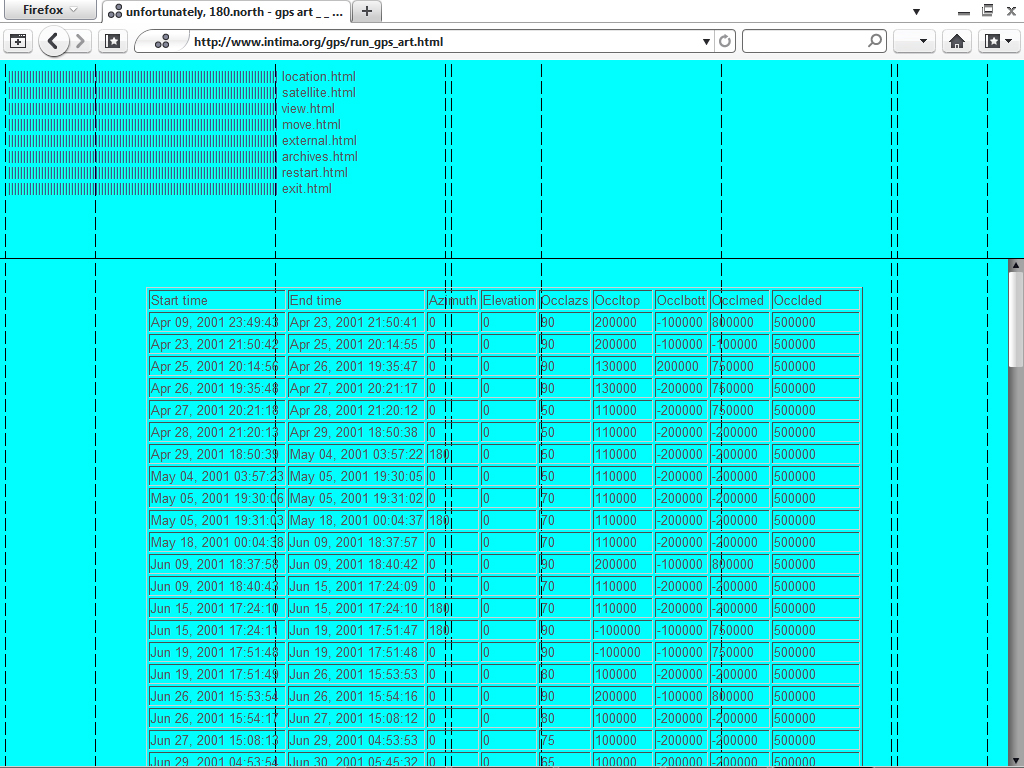The width and height of the screenshot is (1024, 768).
Task: Open the list all tabs dropdown
Action: pos(916,11)
